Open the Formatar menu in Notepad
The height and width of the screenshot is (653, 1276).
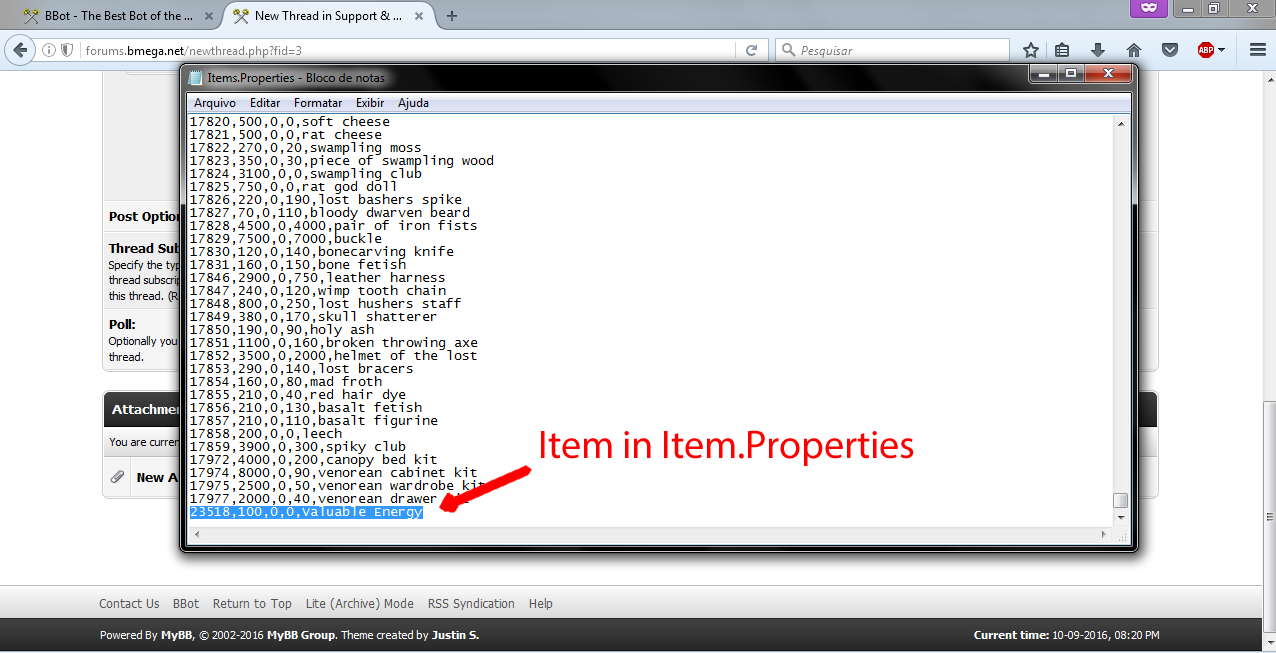click(x=318, y=103)
